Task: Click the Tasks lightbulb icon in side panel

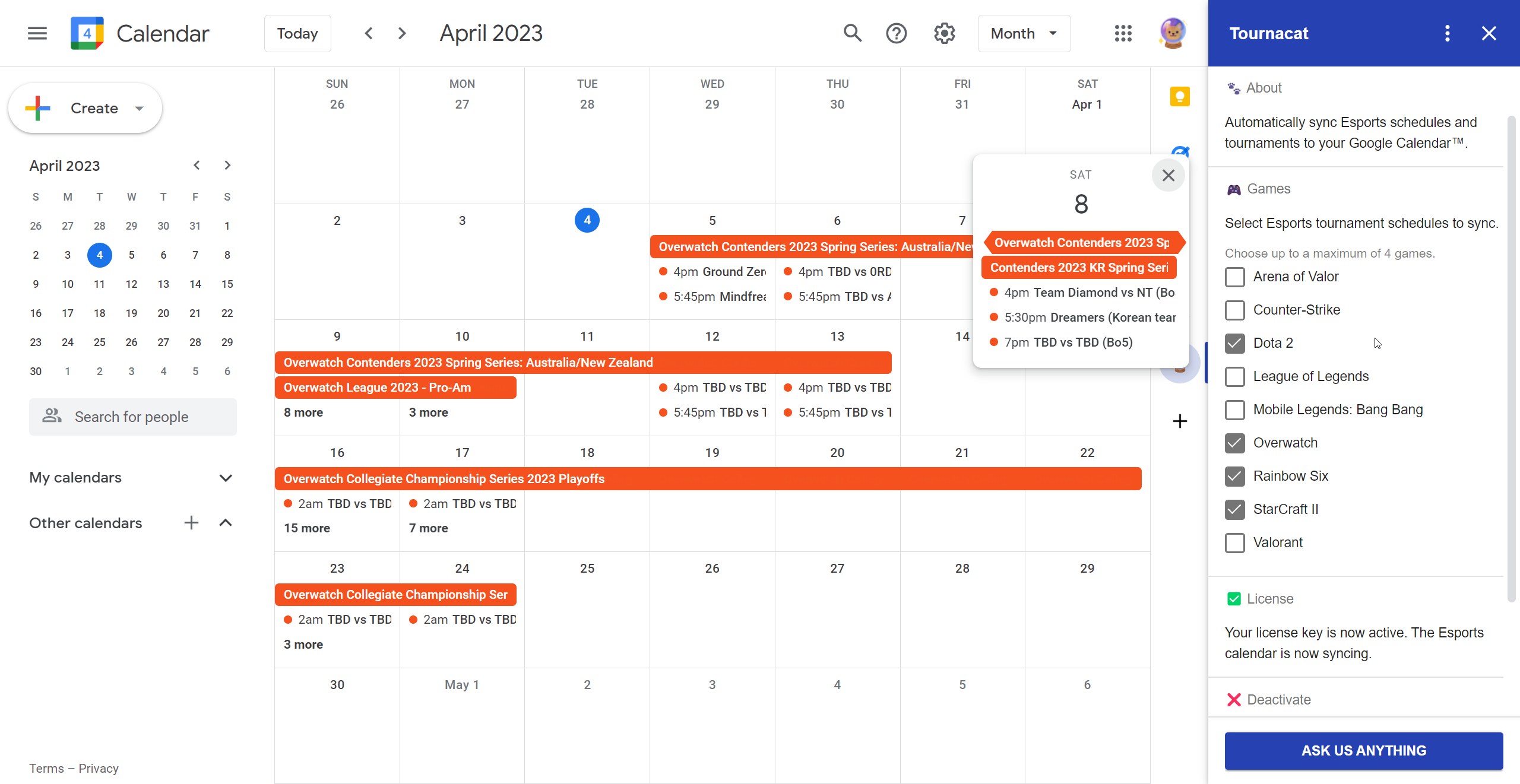Action: coord(1180,96)
